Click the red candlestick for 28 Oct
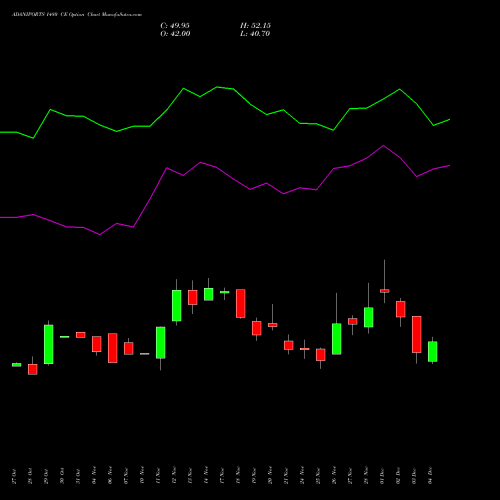 tap(33, 369)
